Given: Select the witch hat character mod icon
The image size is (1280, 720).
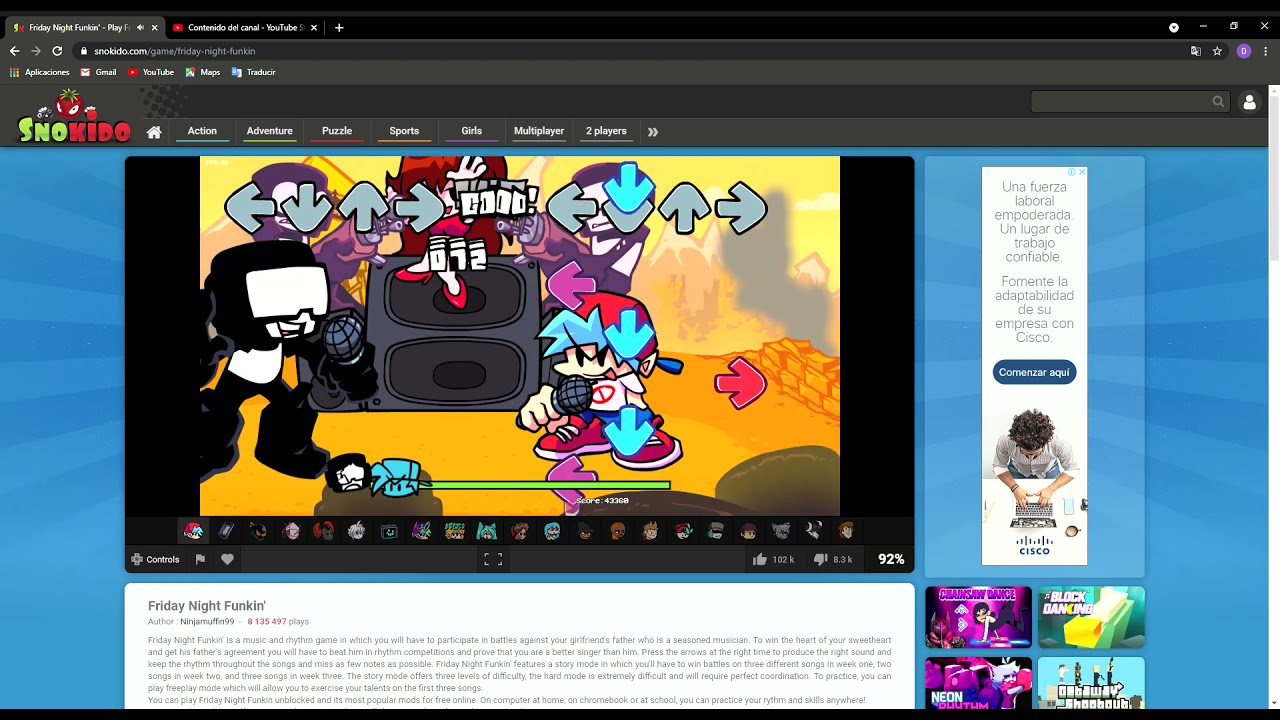Looking at the screenshot, I should pyautogui.click(x=585, y=531).
